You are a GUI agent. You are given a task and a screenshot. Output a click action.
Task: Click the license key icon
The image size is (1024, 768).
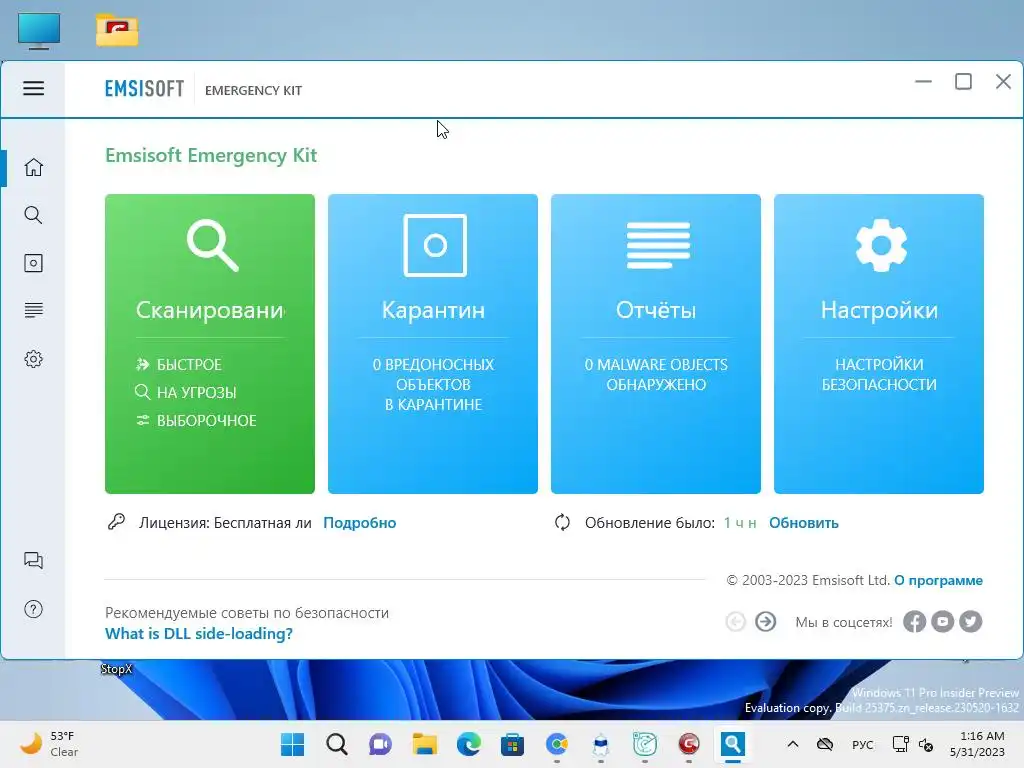(116, 522)
